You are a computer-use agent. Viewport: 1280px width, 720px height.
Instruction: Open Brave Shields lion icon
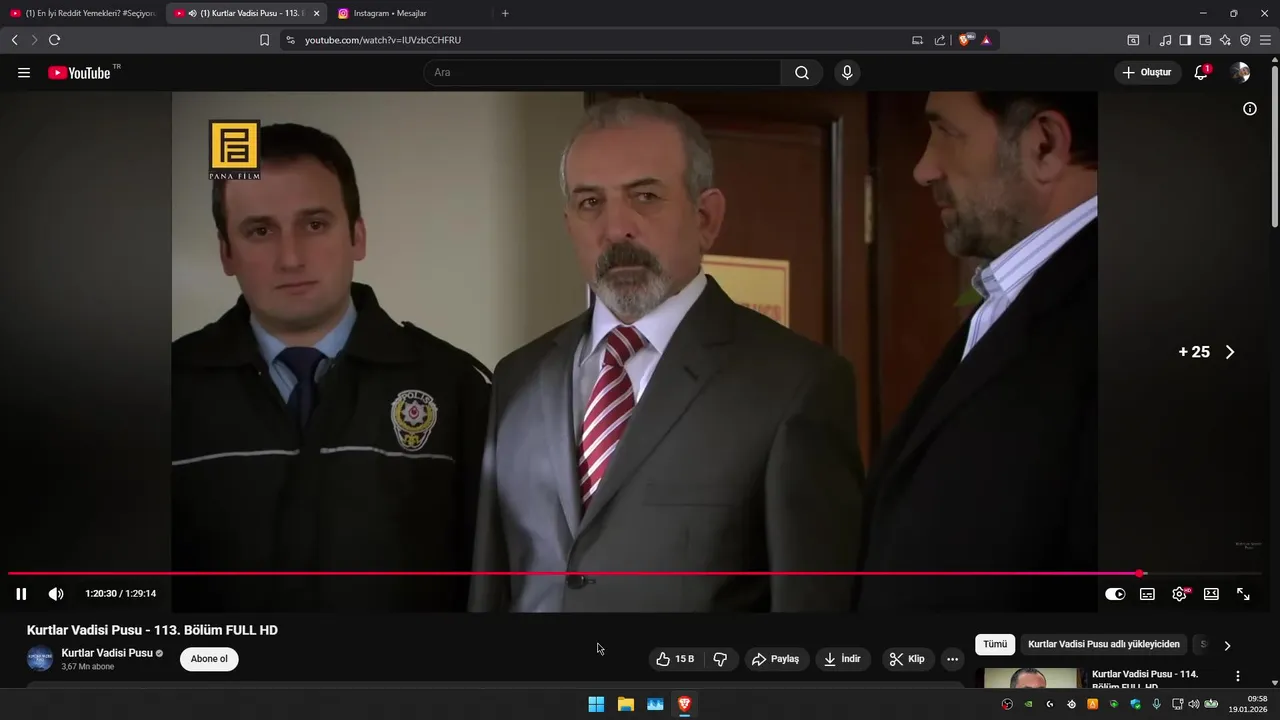[964, 40]
